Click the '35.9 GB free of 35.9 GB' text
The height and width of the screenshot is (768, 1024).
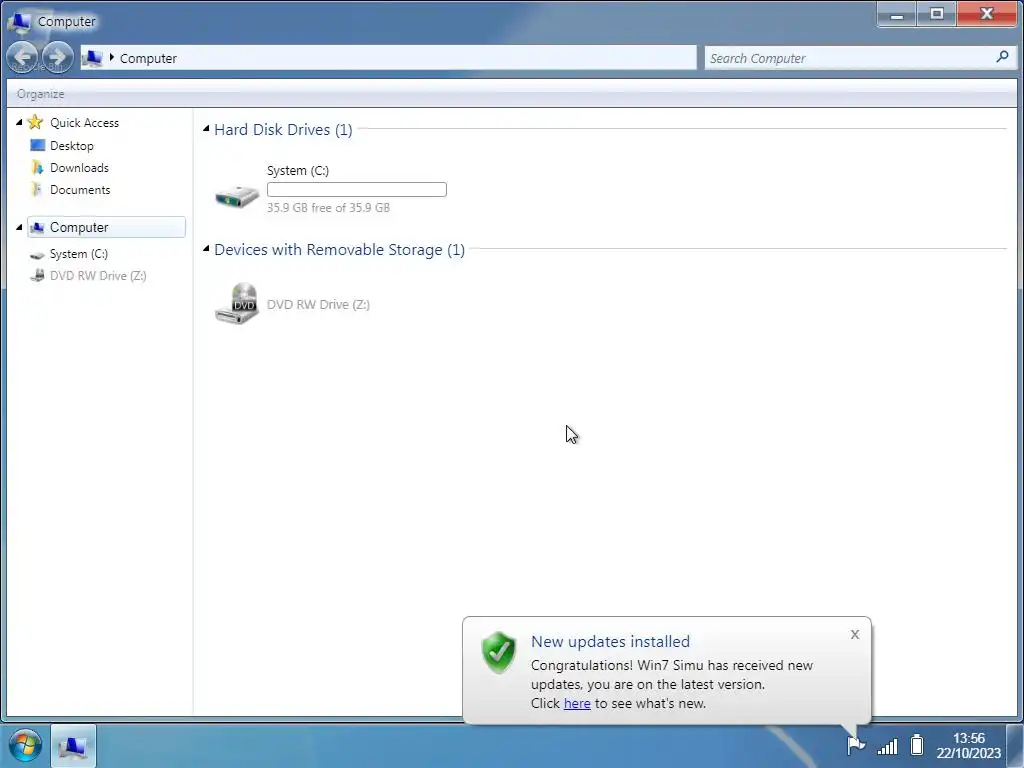(328, 208)
